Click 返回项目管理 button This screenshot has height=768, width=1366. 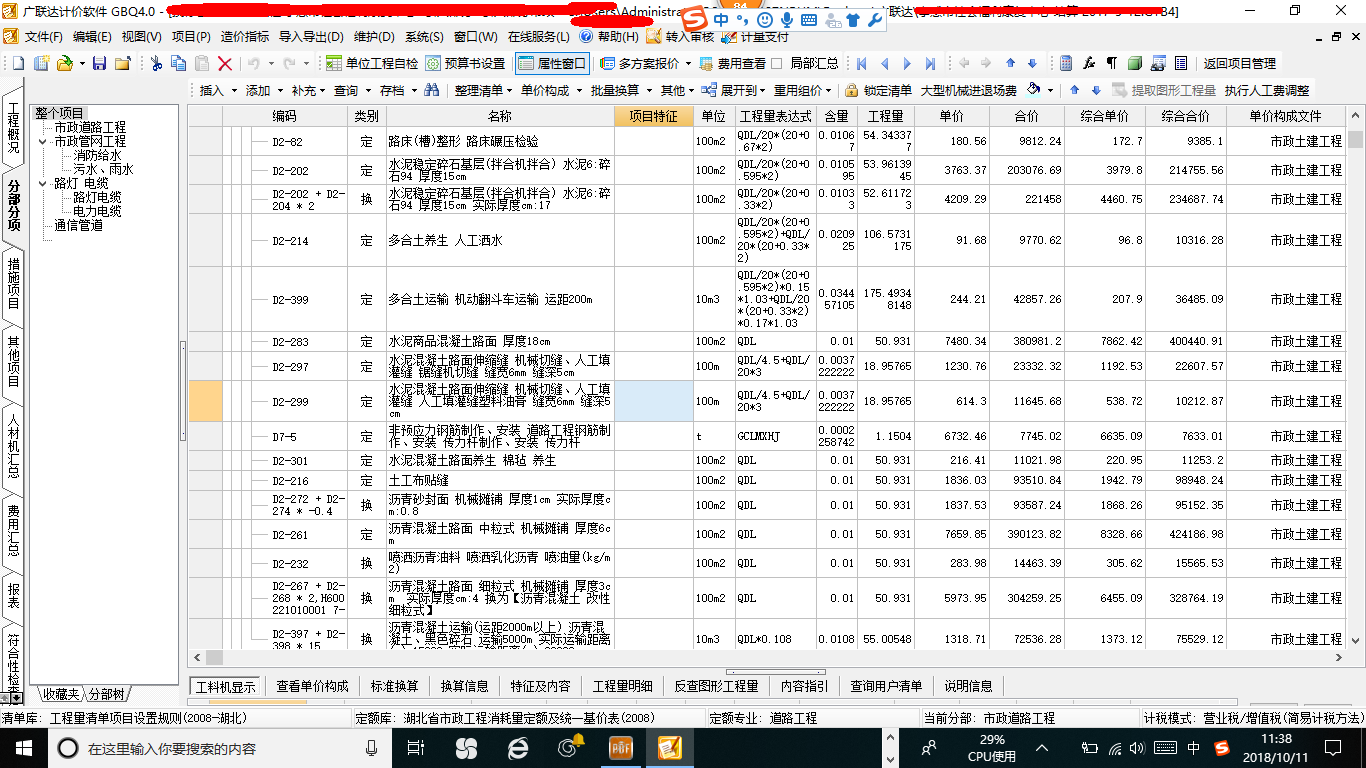pos(1239,63)
